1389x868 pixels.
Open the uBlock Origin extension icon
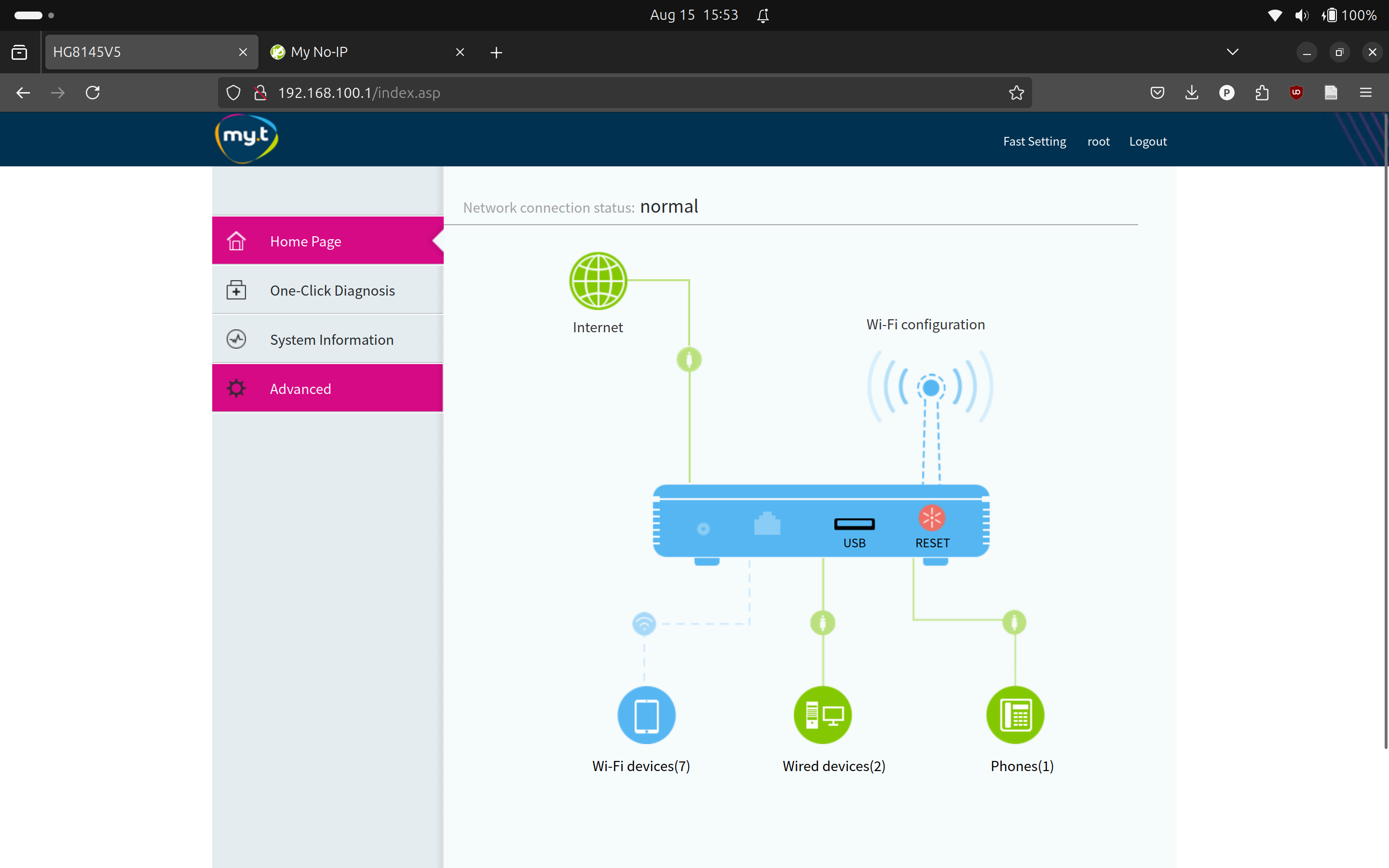pyautogui.click(x=1296, y=93)
